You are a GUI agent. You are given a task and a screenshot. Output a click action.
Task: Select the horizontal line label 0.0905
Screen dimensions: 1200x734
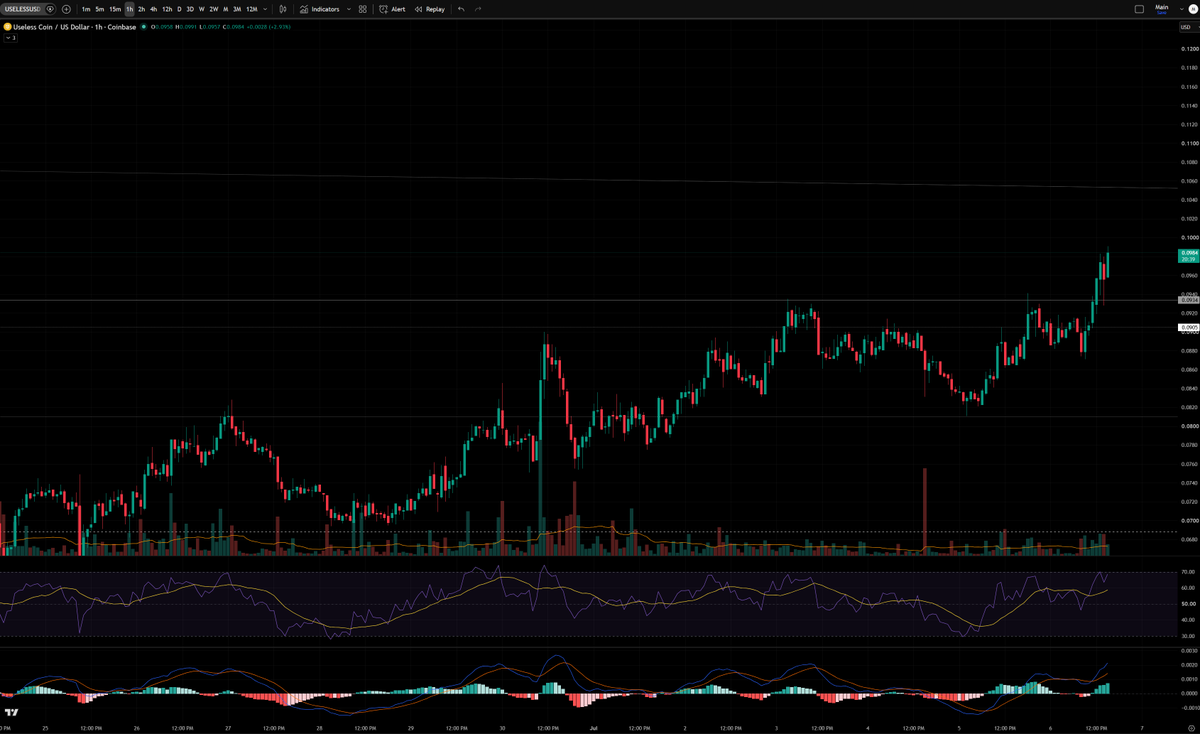coord(1189,327)
